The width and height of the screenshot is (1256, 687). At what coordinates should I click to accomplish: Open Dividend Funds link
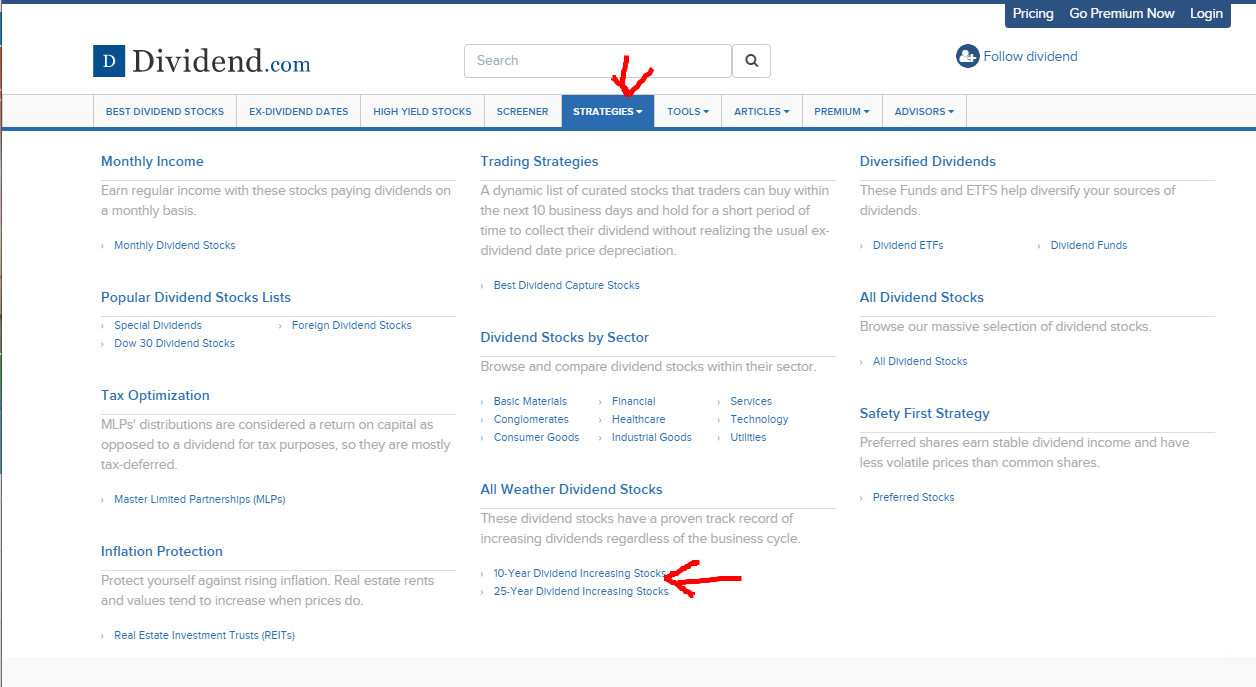(x=1089, y=245)
